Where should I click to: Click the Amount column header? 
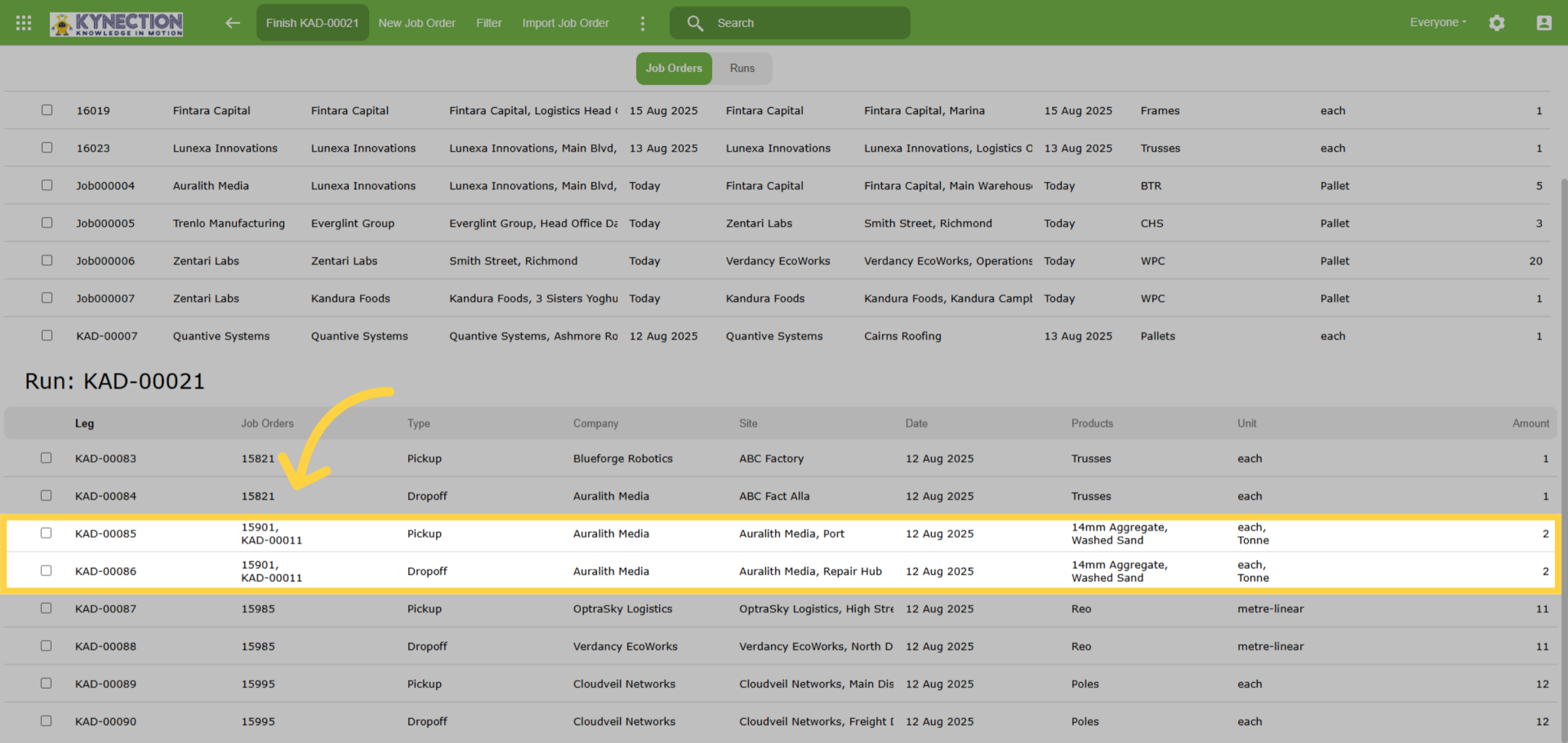pos(1530,423)
